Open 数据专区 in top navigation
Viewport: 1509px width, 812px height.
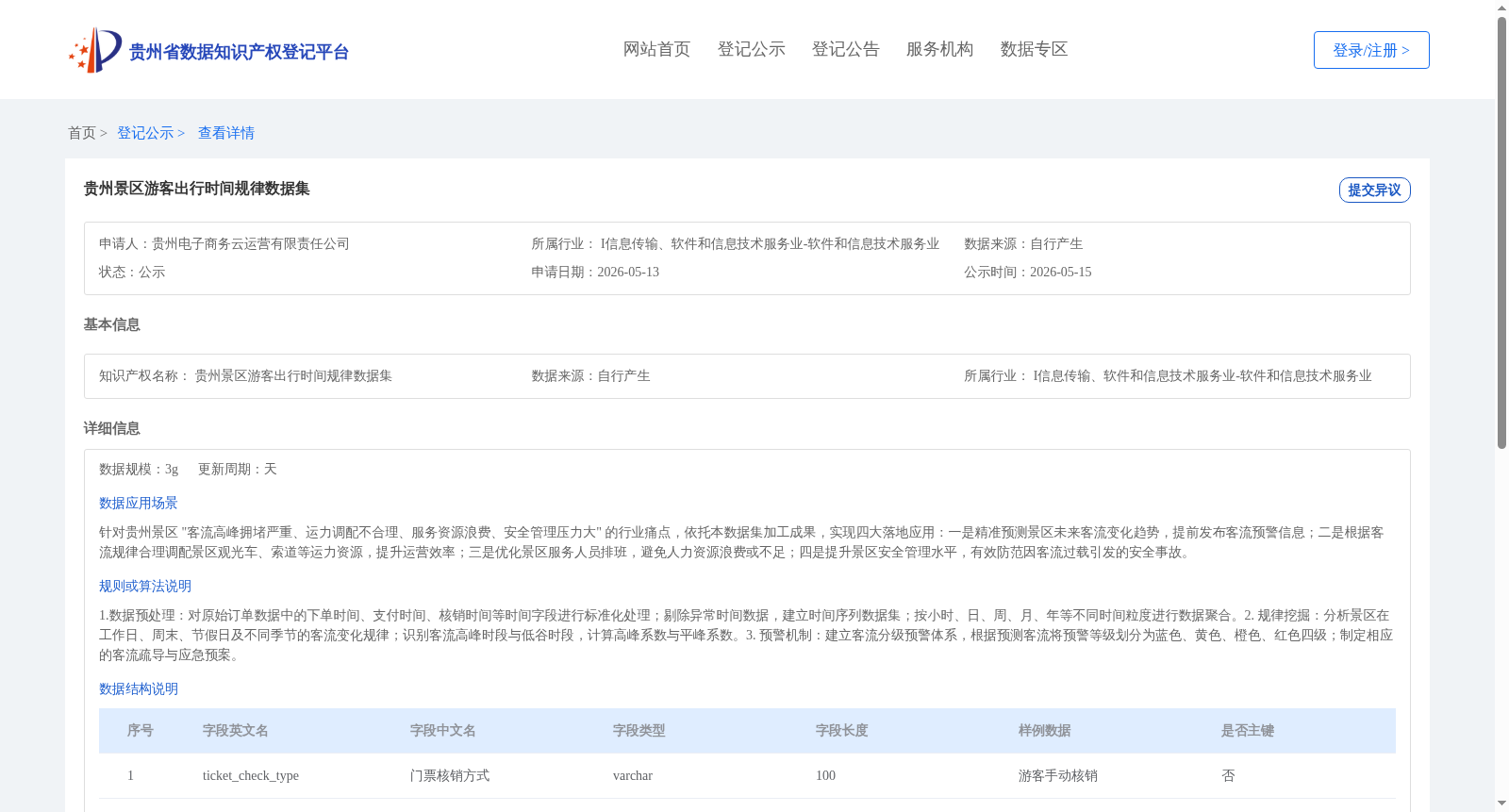(1035, 49)
